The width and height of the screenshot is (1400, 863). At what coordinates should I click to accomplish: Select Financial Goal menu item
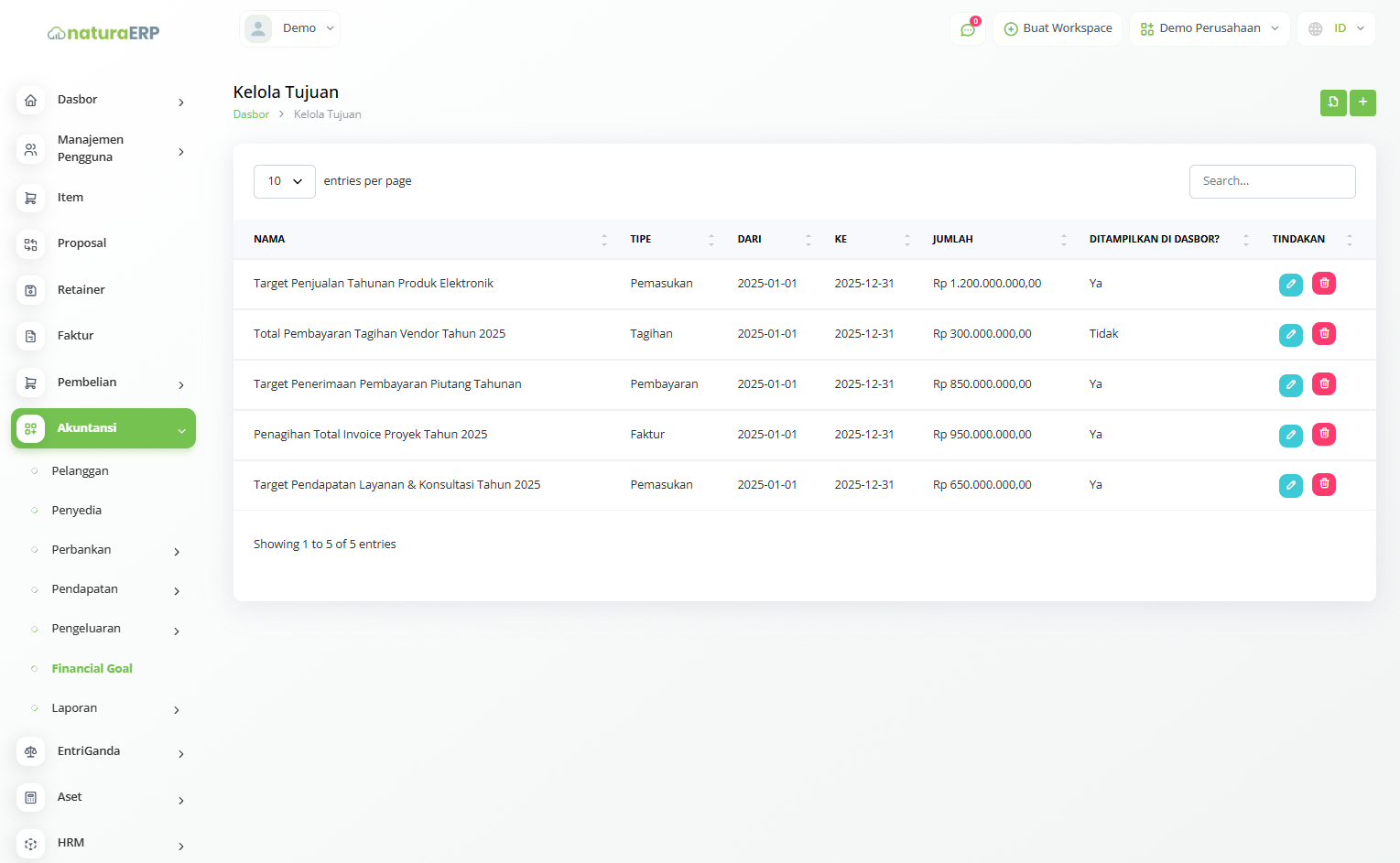tap(92, 669)
